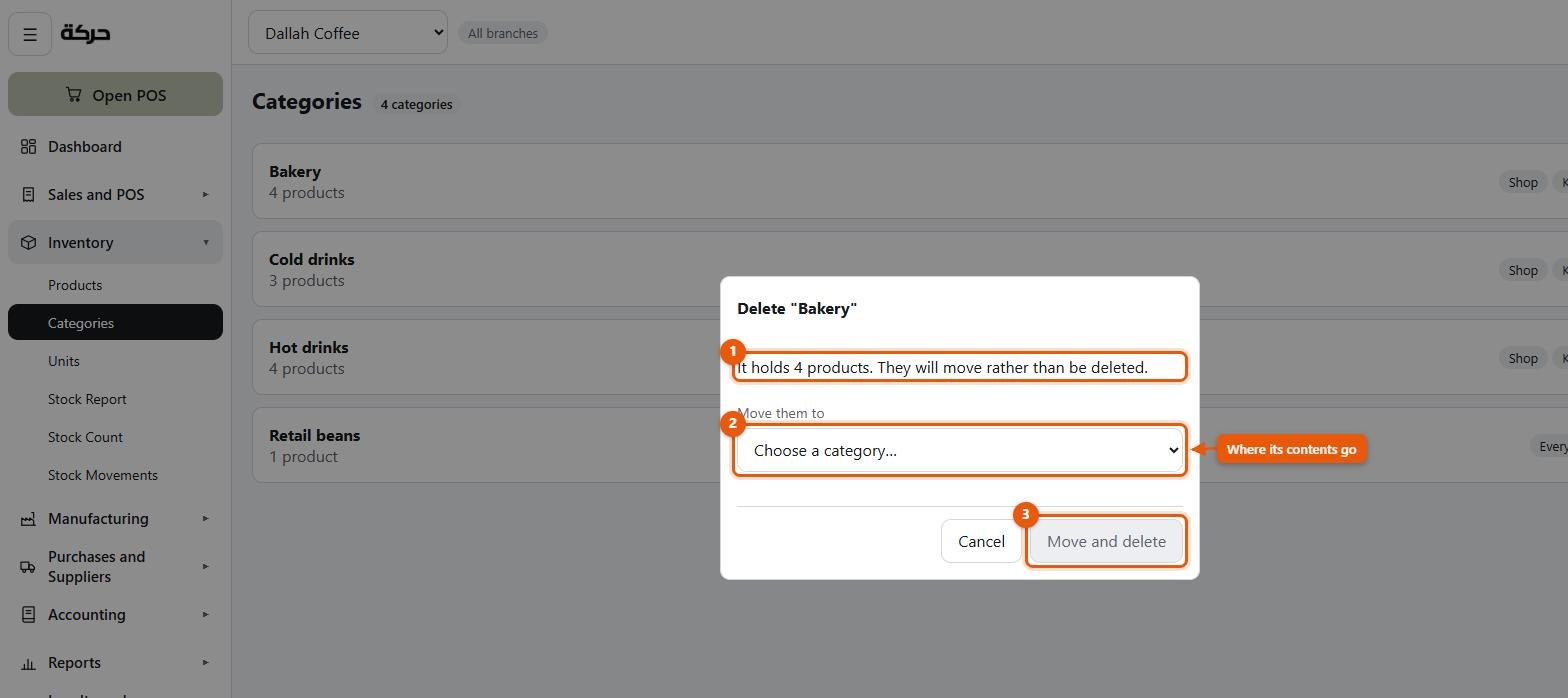
Task: Open Stock Report
Action: tap(115, 399)
